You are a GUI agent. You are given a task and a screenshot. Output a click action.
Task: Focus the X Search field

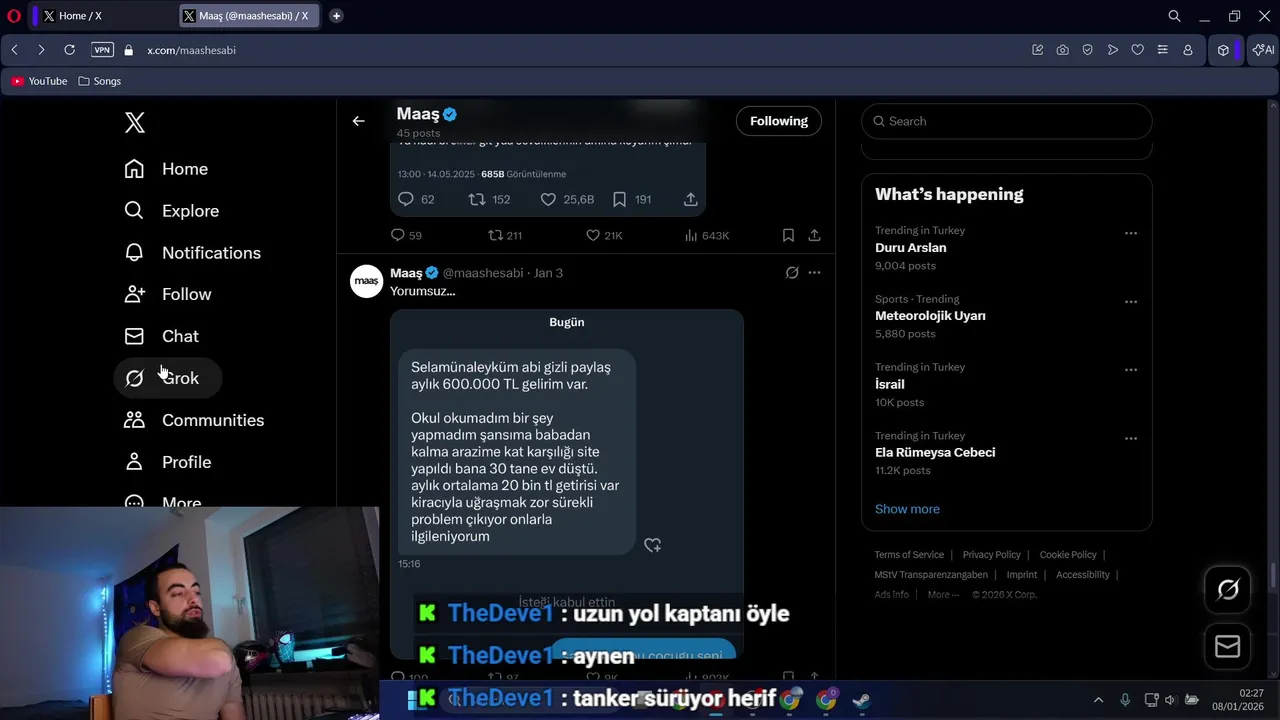coord(1007,121)
